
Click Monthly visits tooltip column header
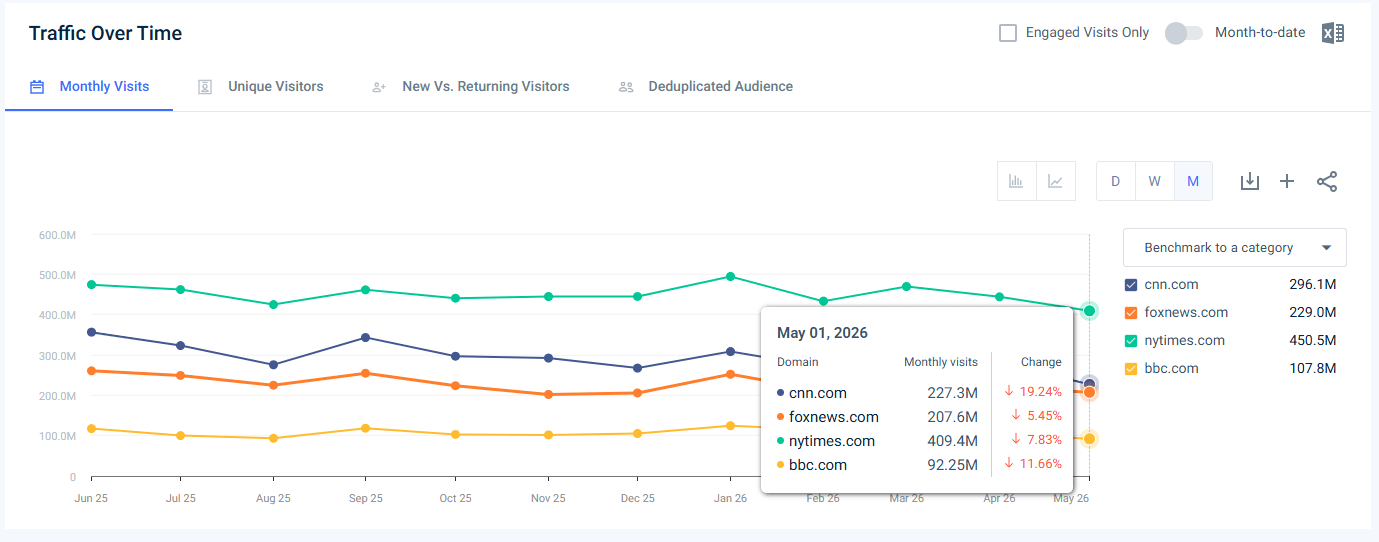point(940,362)
